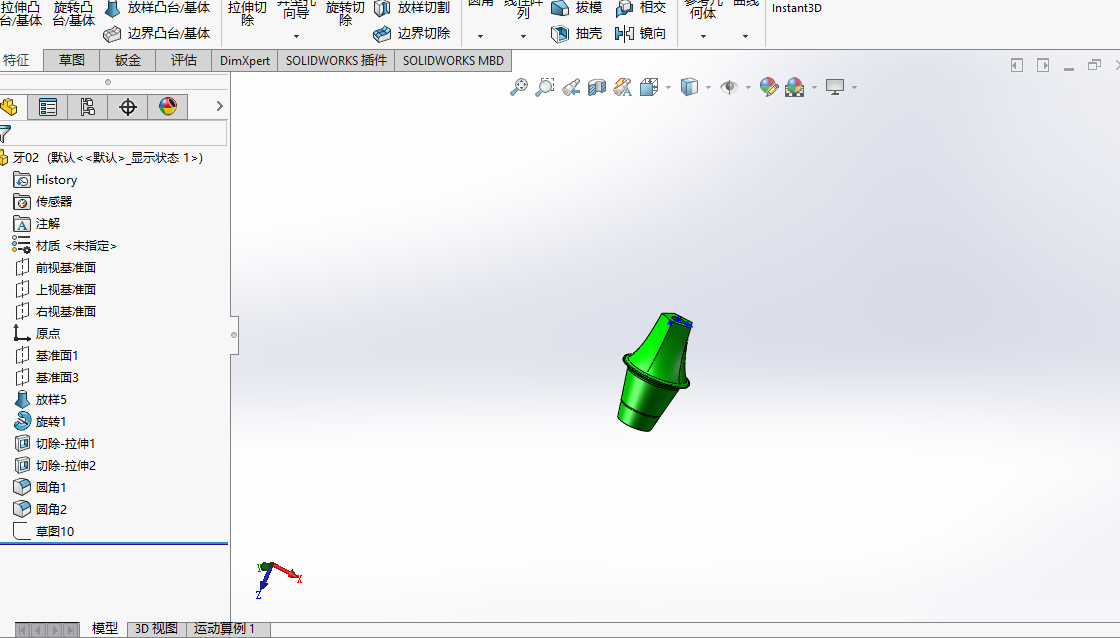Zoom to fit the model in view

[519, 87]
